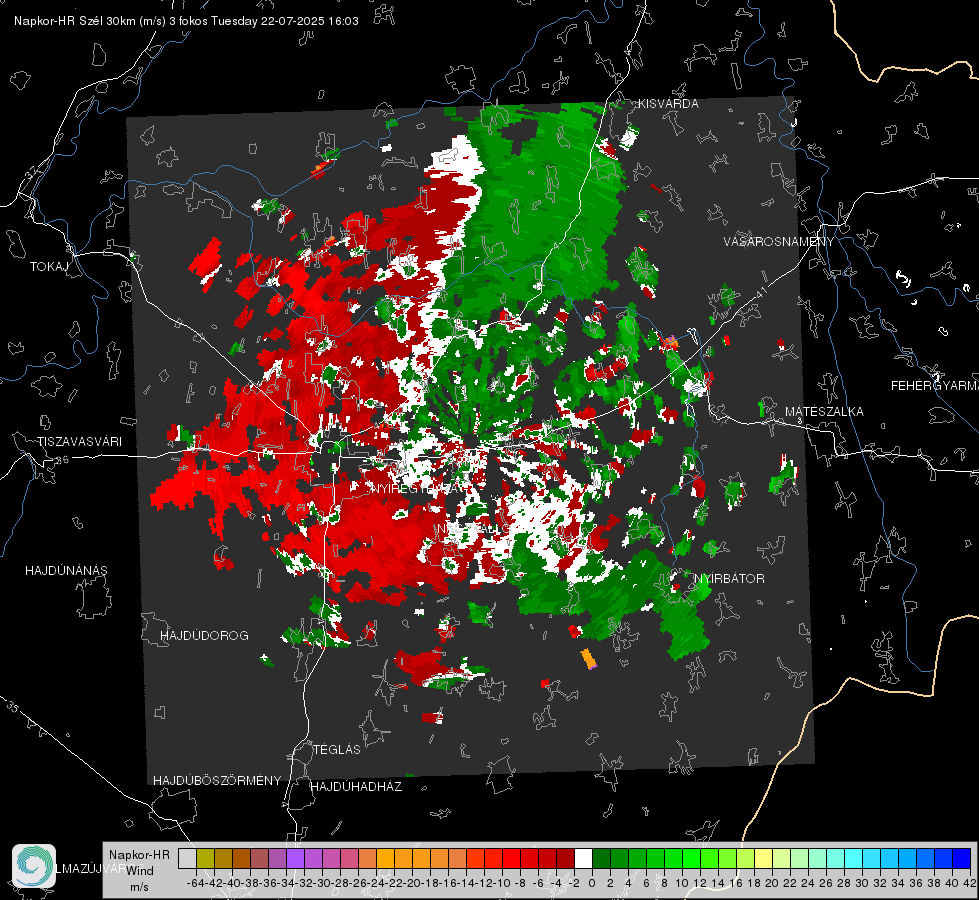The image size is (979, 900).
Task: Click the Wind legend label
Action: pos(140,871)
